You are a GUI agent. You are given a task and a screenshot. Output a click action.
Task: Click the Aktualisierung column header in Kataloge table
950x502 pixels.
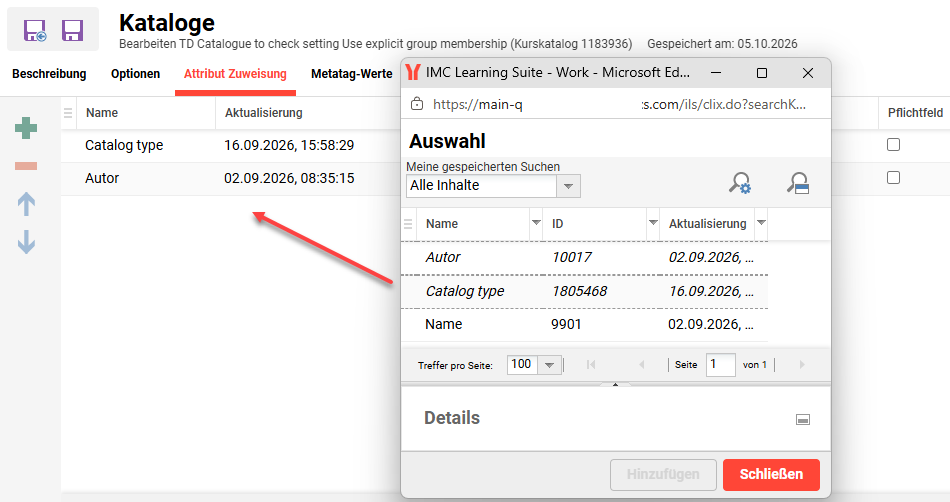pyautogui.click(x=264, y=113)
